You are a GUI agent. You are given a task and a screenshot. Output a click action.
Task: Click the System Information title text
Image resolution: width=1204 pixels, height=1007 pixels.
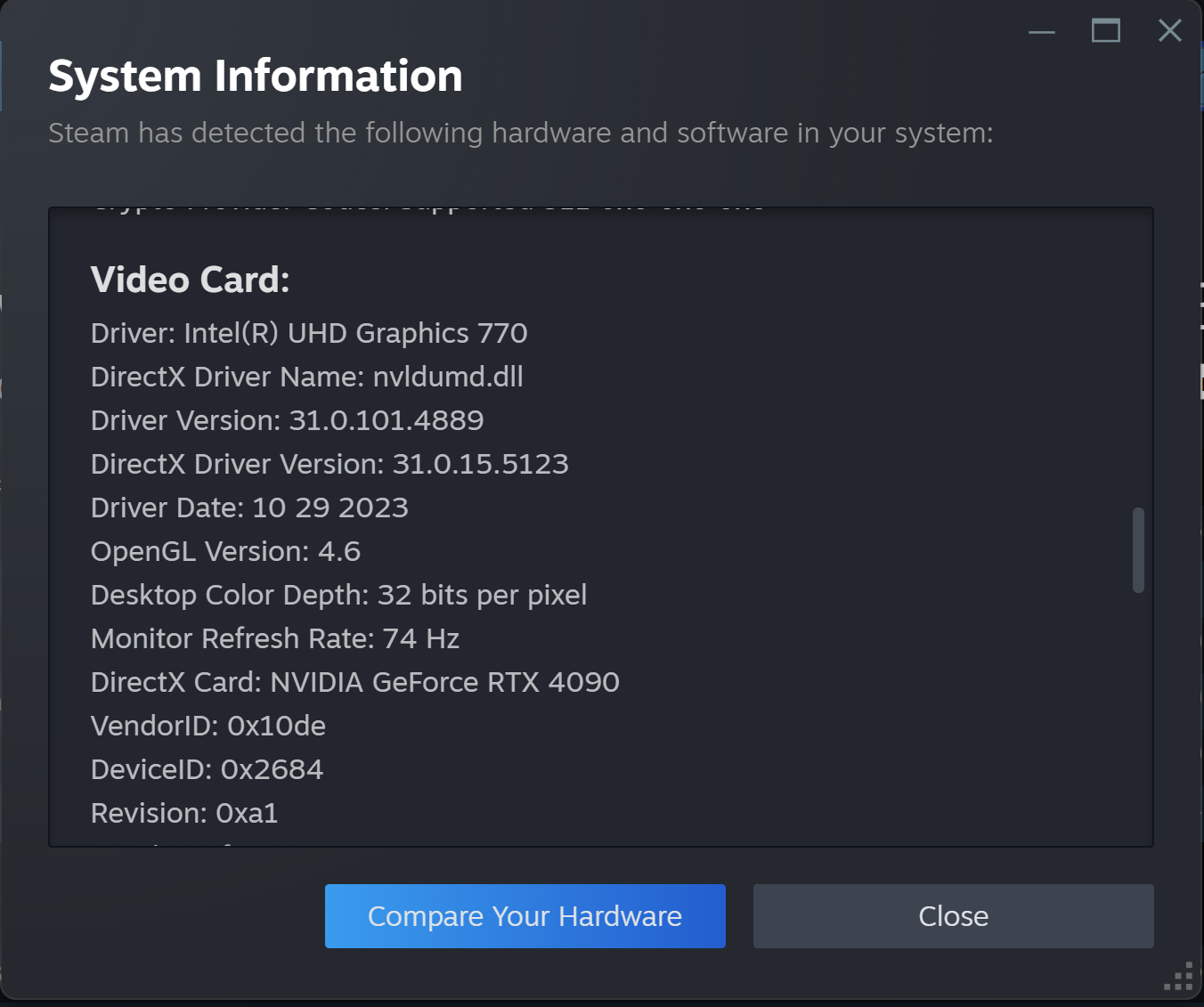point(256,76)
